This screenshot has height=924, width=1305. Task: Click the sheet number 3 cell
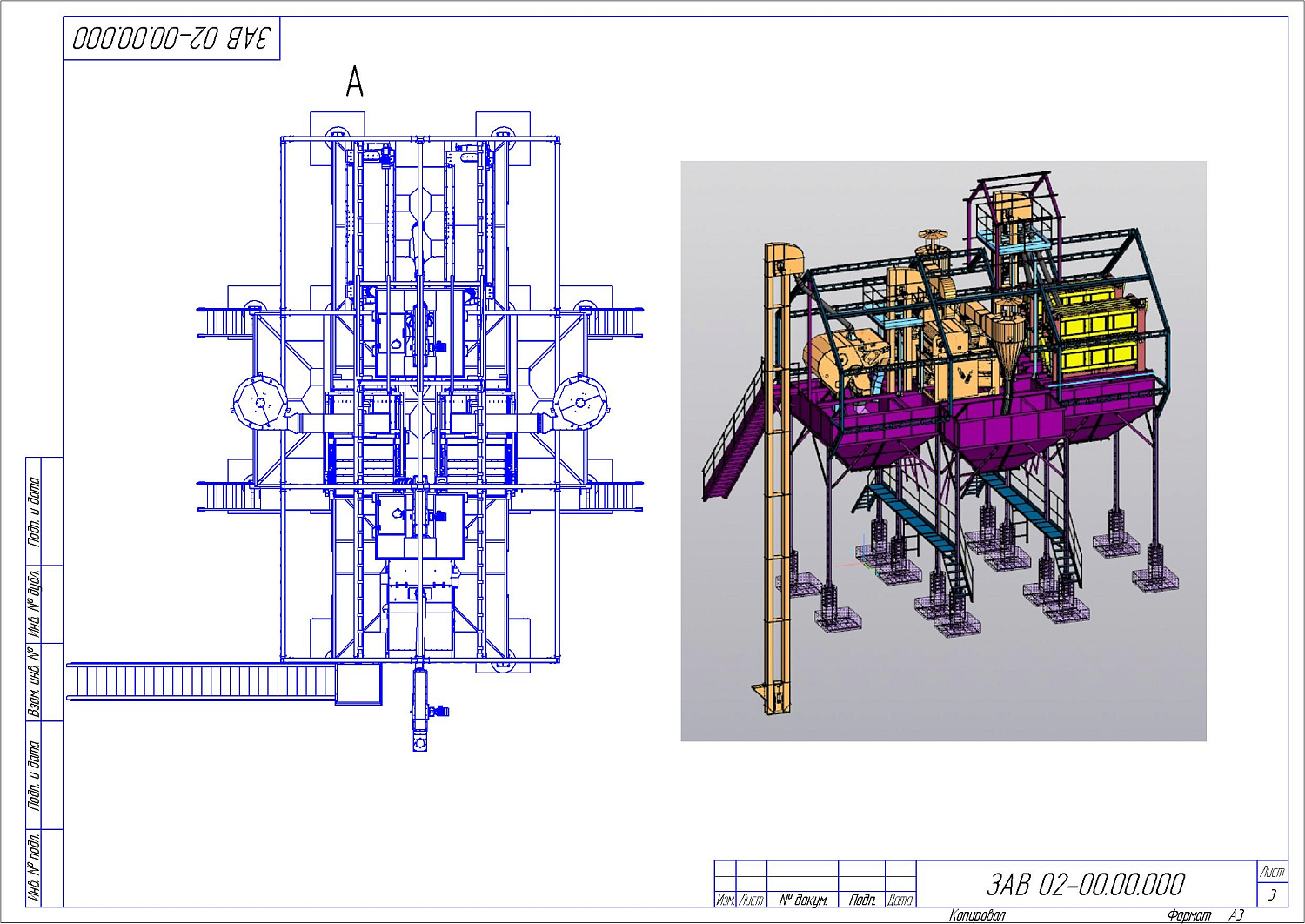[1272, 894]
